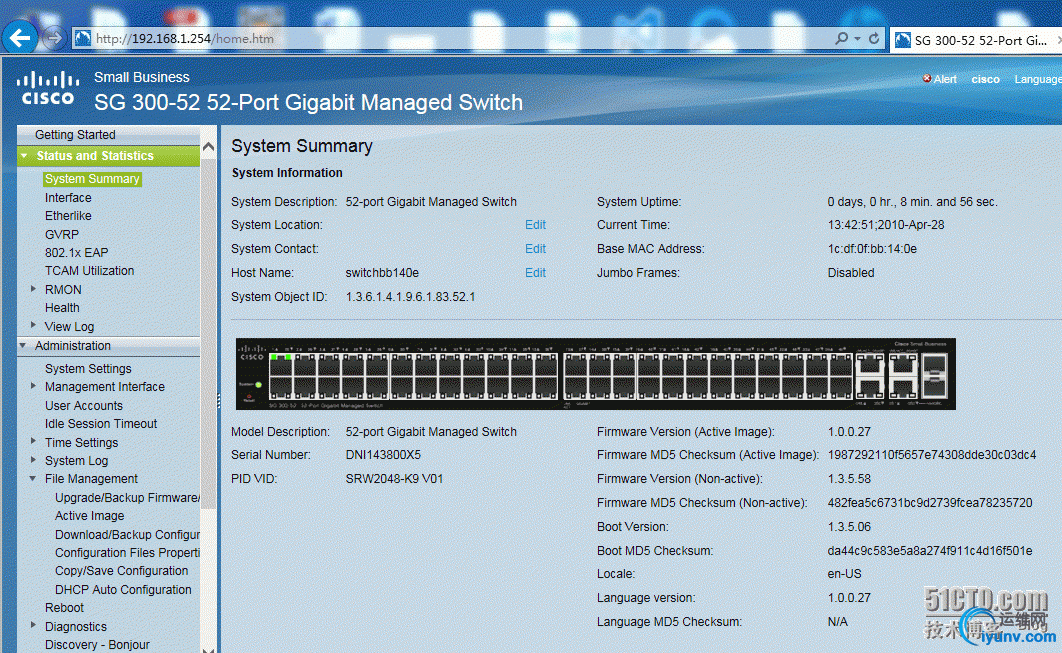Collapse the Status and Statistics section
This screenshot has height=653, width=1062.
point(23,156)
